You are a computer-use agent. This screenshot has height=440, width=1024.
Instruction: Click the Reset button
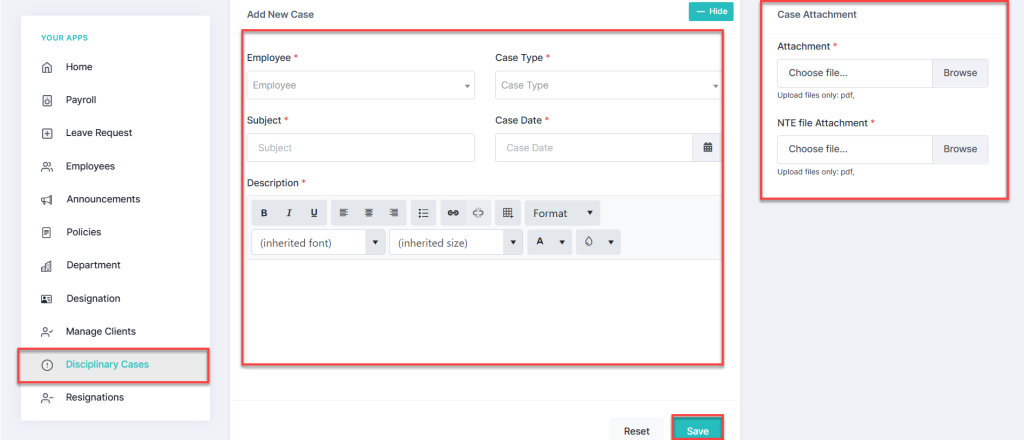point(637,430)
